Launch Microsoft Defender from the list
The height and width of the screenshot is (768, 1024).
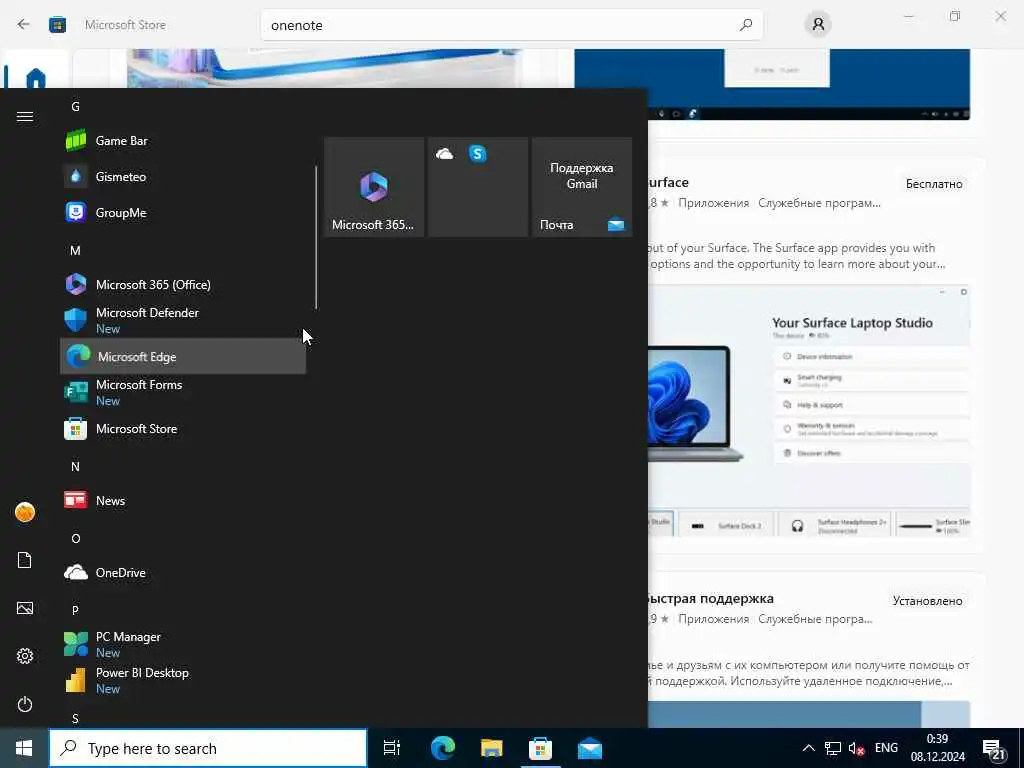[x=183, y=320]
